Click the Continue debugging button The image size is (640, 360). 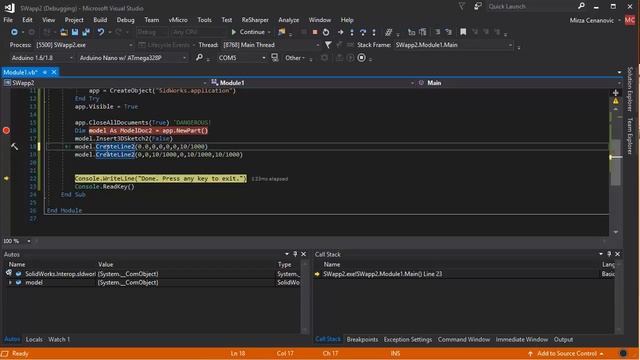click(x=249, y=32)
